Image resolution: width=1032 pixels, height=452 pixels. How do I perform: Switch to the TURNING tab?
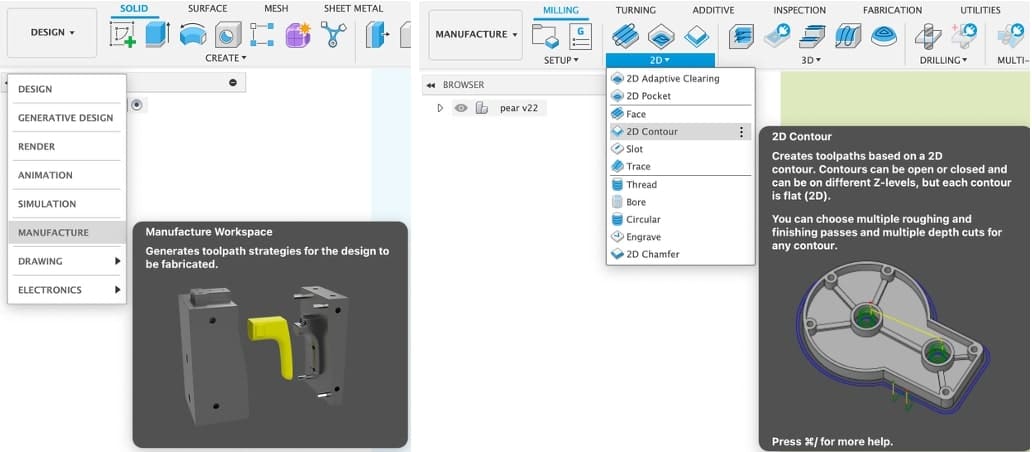tap(636, 10)
